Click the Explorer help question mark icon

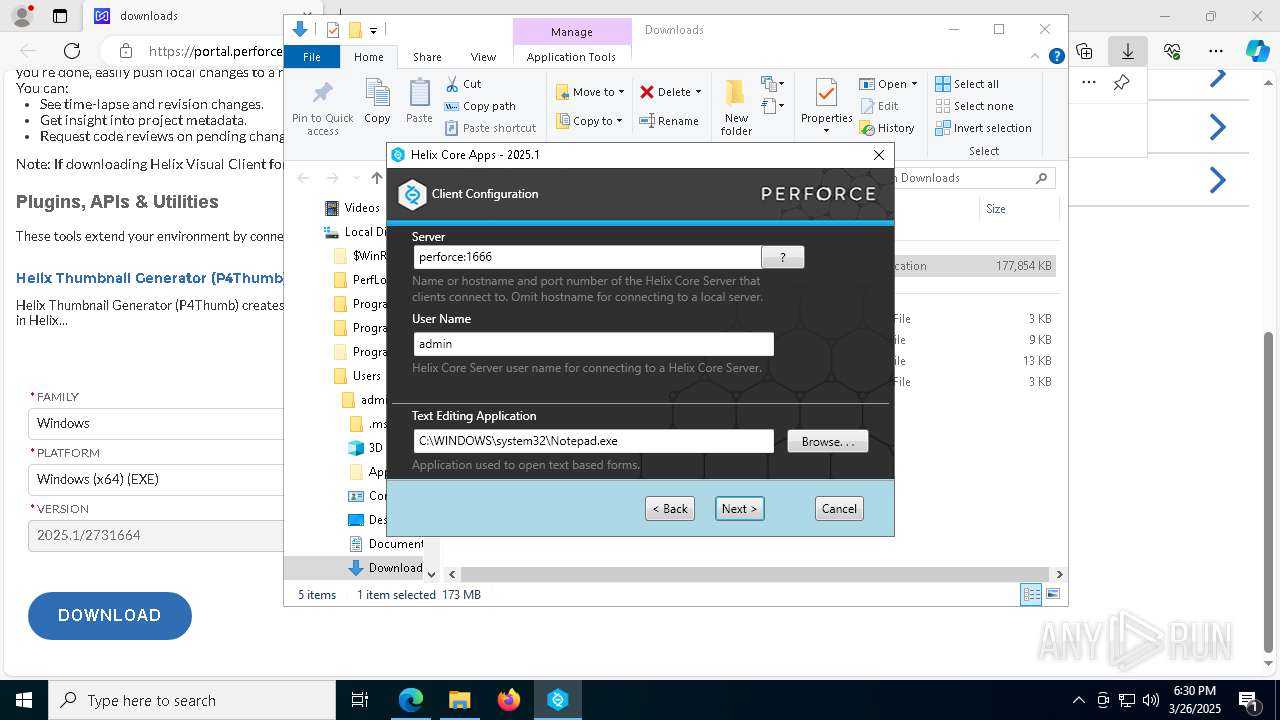[x=1056, y=57]
